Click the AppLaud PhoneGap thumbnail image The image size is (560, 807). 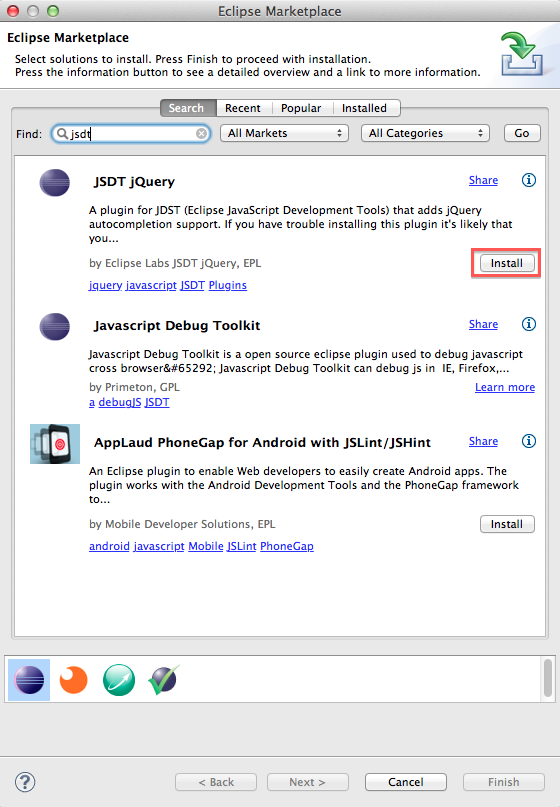pos(55,444)
